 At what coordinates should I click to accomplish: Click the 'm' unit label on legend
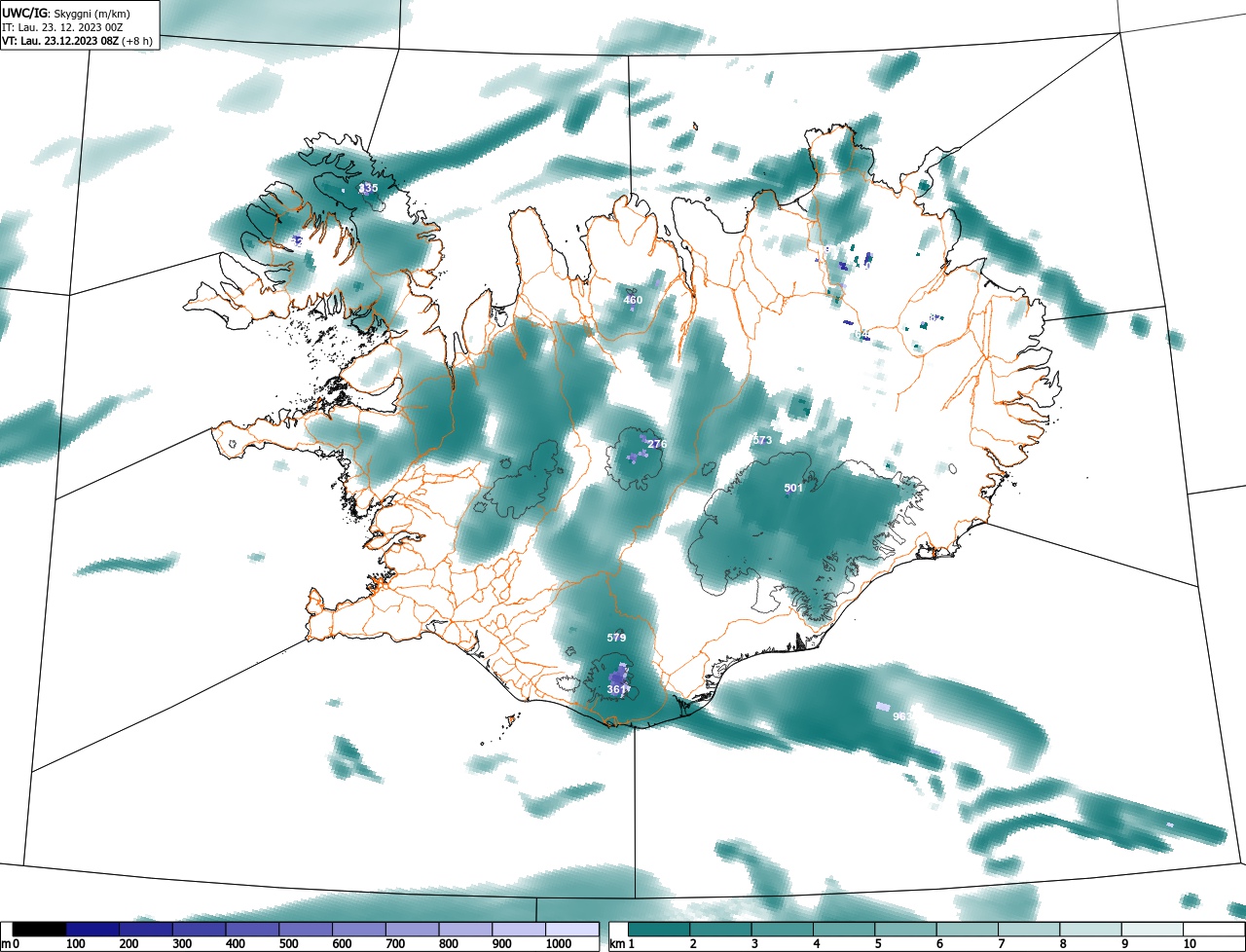[5, 944]
